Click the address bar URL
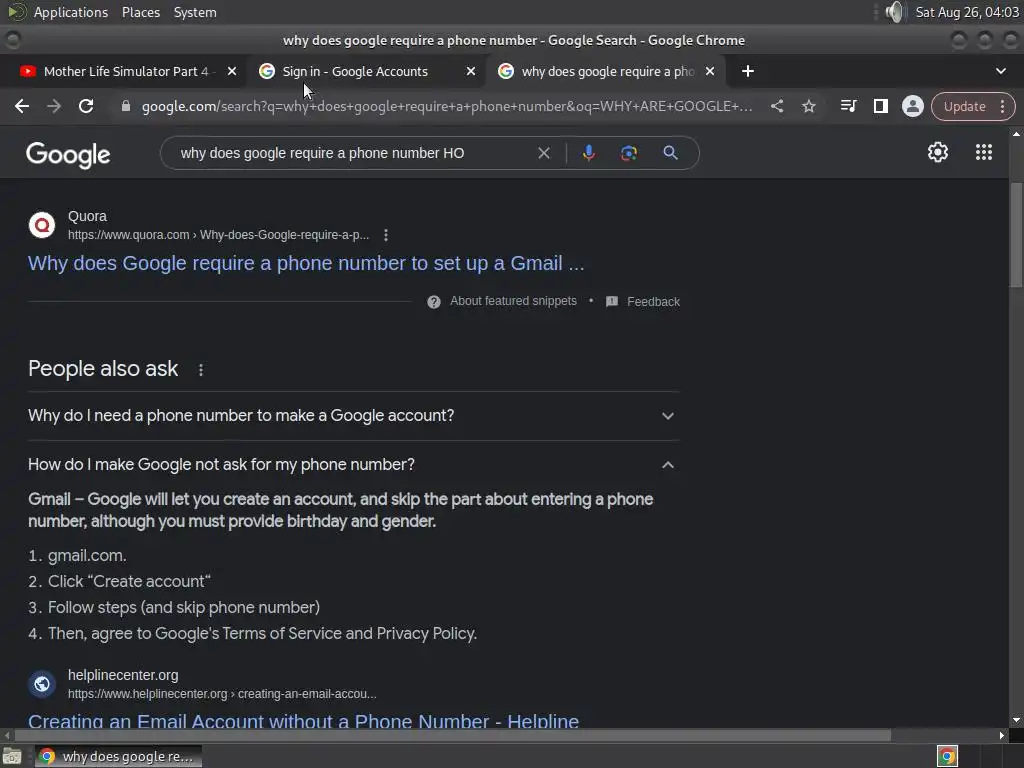Screen dimensions: 1024x768 [x=447, y=106]
